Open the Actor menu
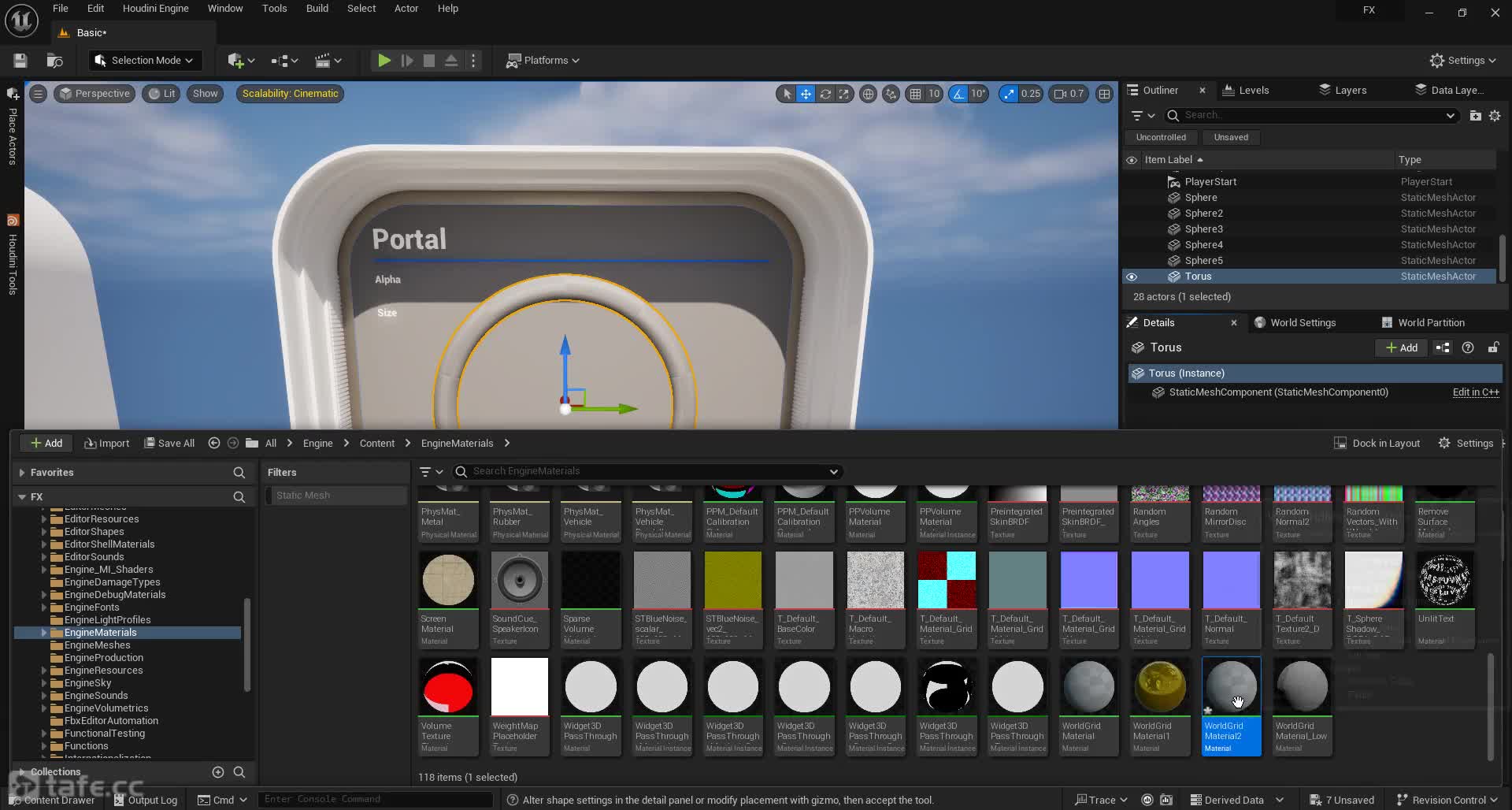This screenshot has height=810, width=1512. coord(406,9)
